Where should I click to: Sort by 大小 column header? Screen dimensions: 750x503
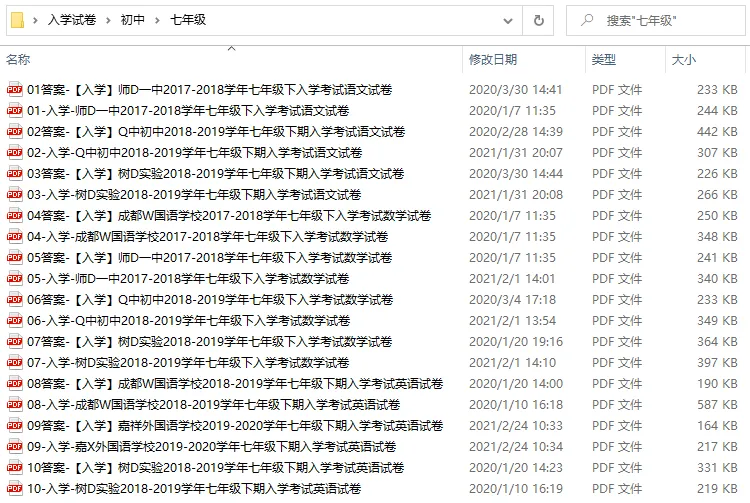click(684, 60)
